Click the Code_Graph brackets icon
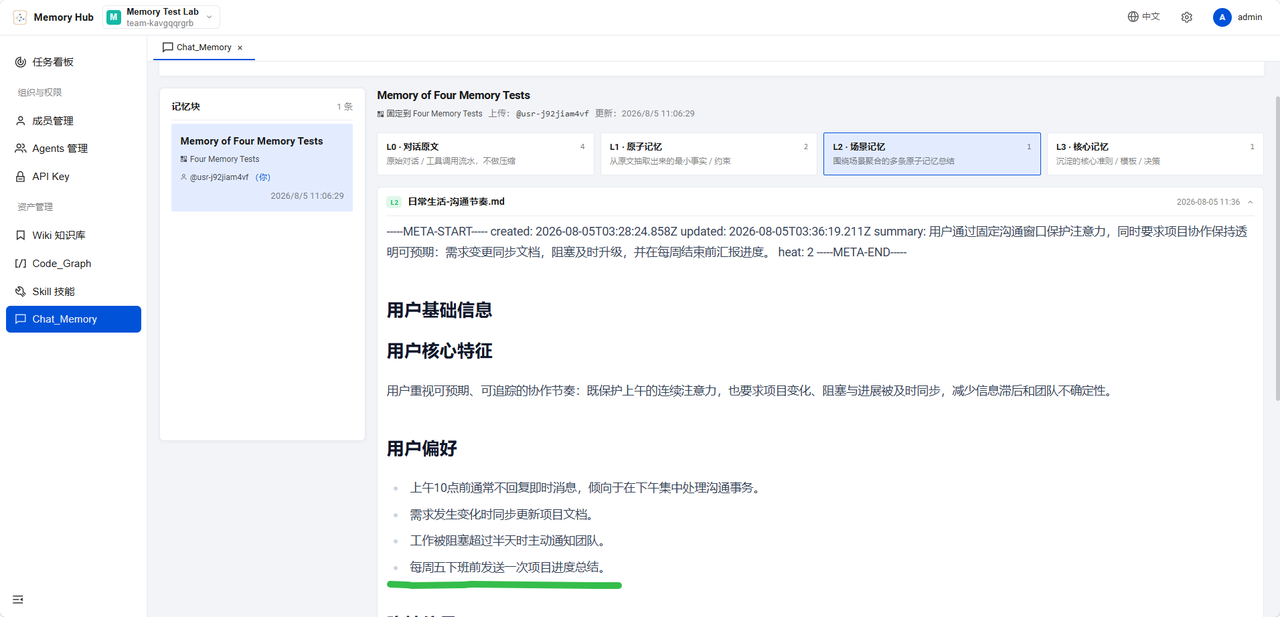 pyautogui.click(x=21, y=263)
